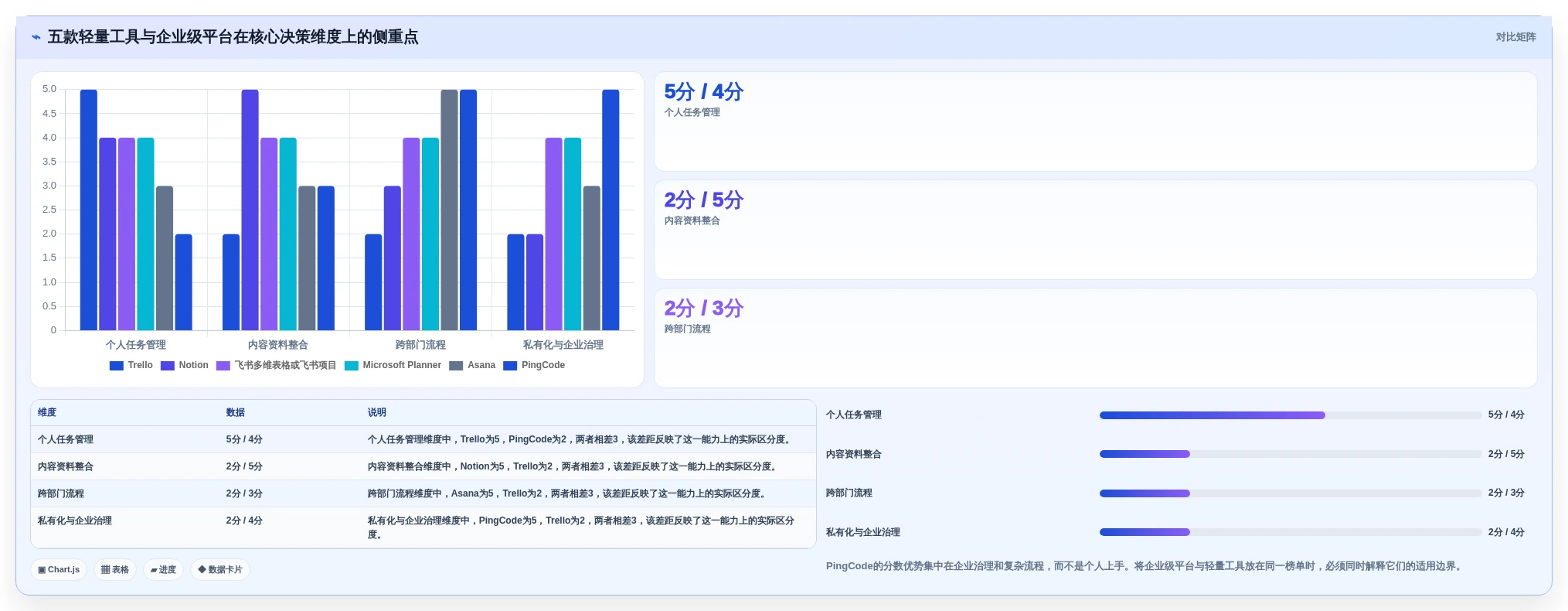1568x611 pixels.
Task: Click the Microsoft Planner teal legend swatch
Action: pos(352,366)
